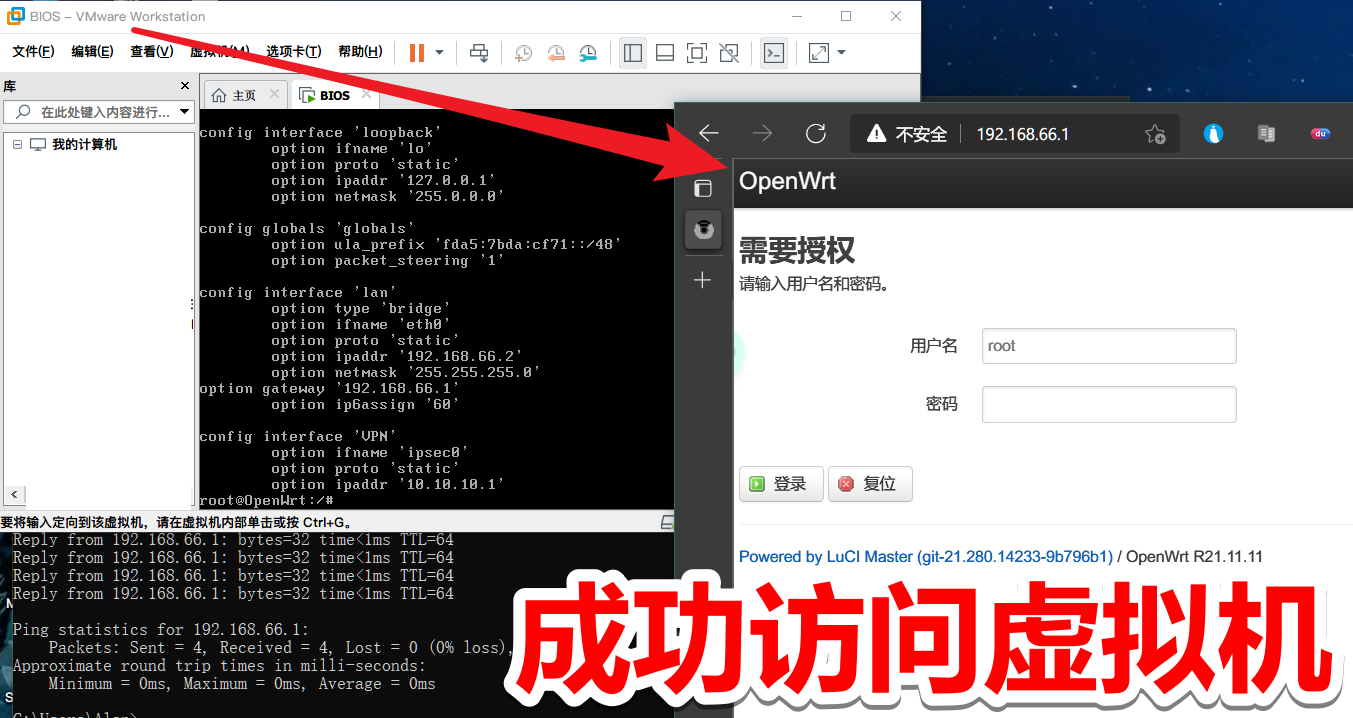1353x718 pixels.
Task: Toggle the library sidebar view in VMware toolbar
Action: [x=632, y=53]
